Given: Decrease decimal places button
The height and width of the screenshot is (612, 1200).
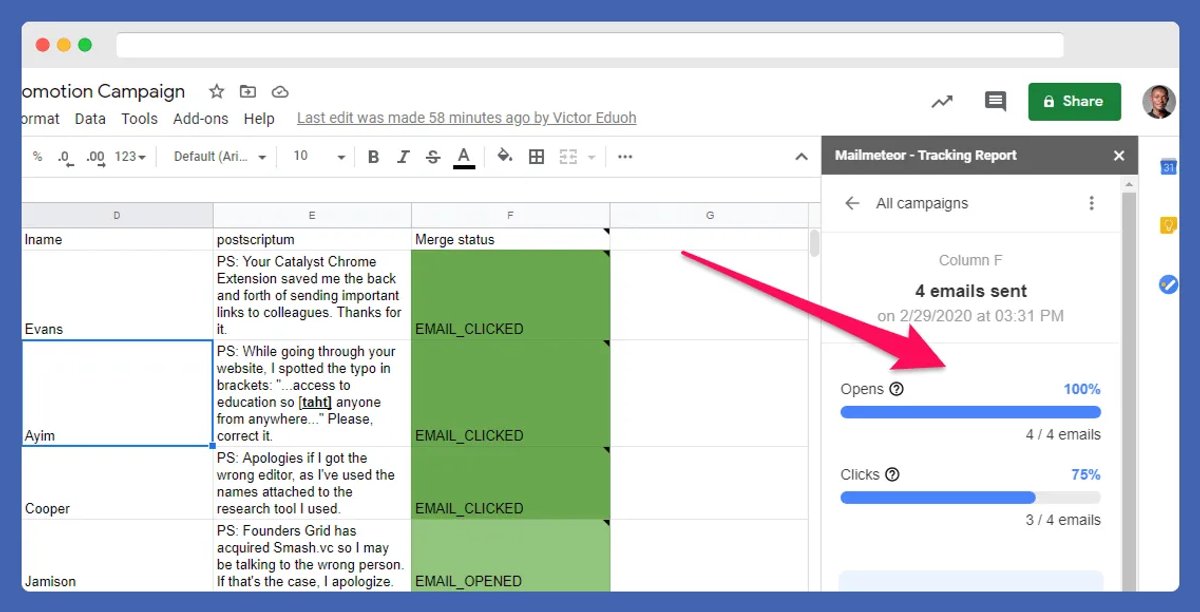Looking at the screenshot, I should pos(65,156).
